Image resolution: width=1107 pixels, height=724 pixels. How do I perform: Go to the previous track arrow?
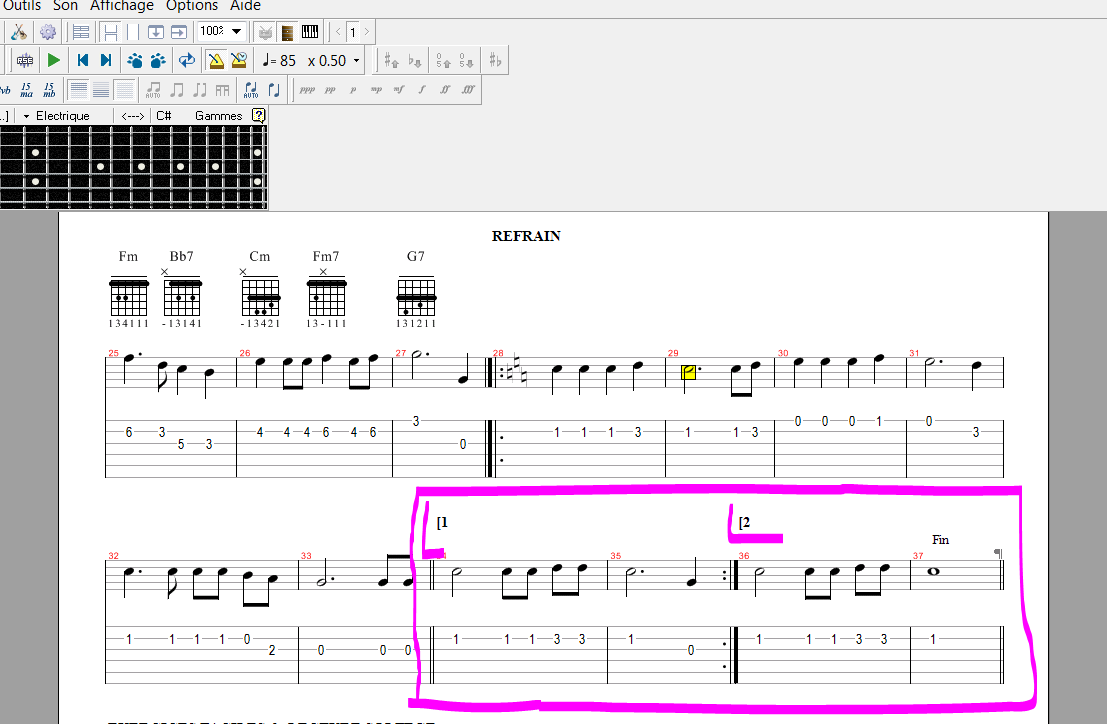(x=338, y=32)
